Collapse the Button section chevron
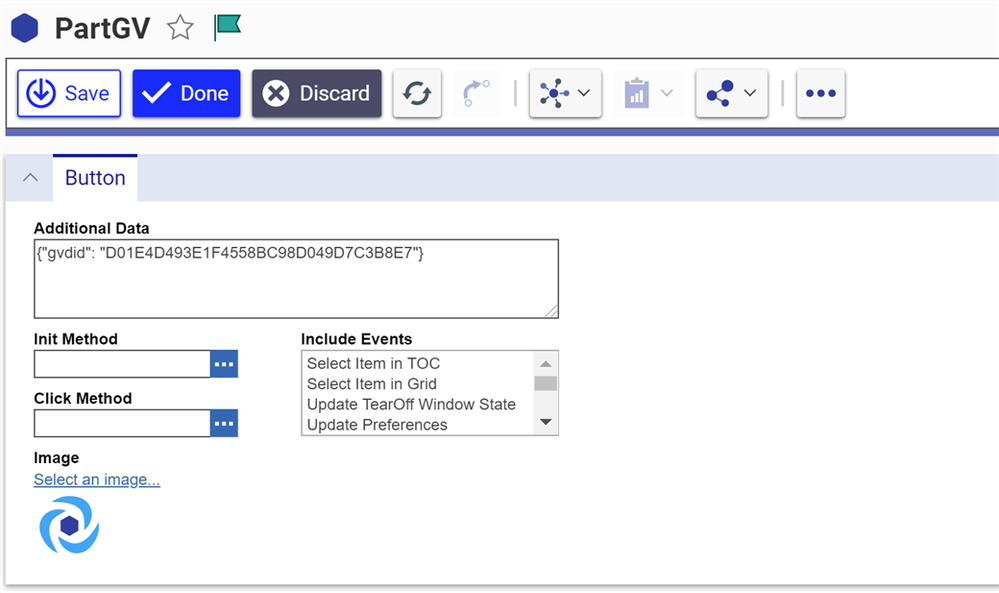Screen dimensions: 999x593 (30, 178)
